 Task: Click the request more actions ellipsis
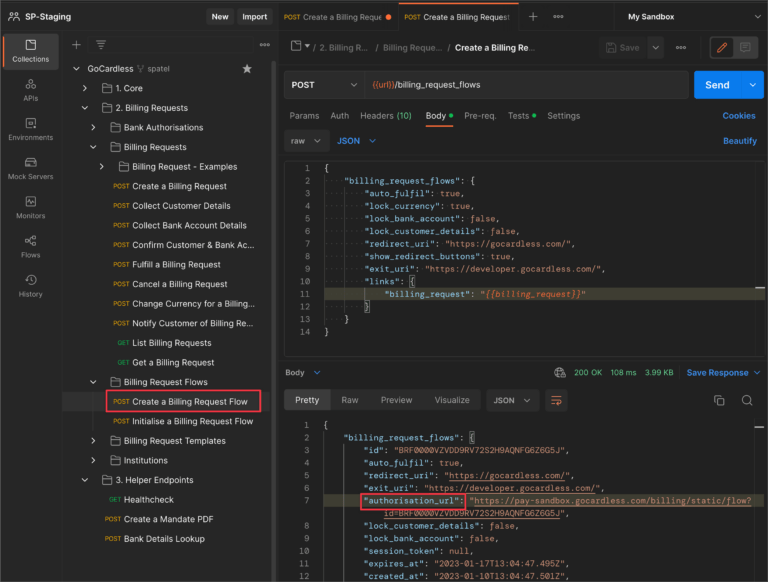[681, 48]
